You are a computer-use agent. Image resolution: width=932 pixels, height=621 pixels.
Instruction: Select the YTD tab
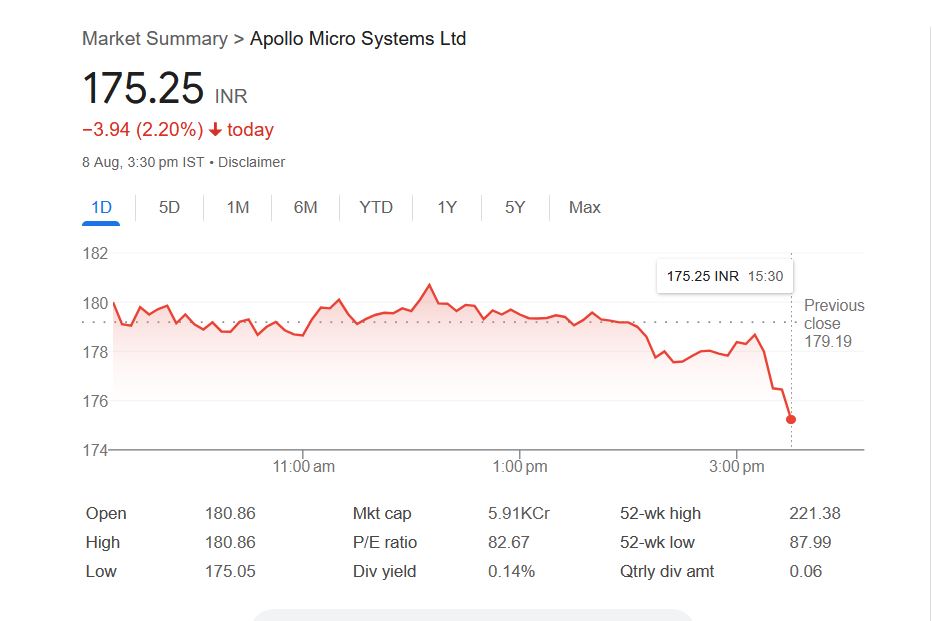click(376, 208)
